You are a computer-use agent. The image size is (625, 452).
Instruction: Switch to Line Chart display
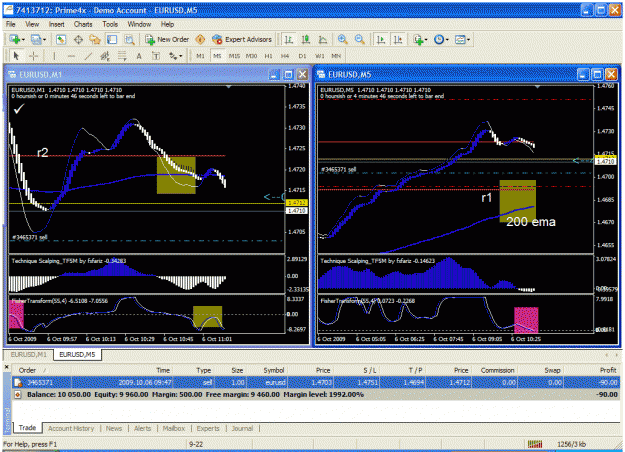[x=323, y=39]
